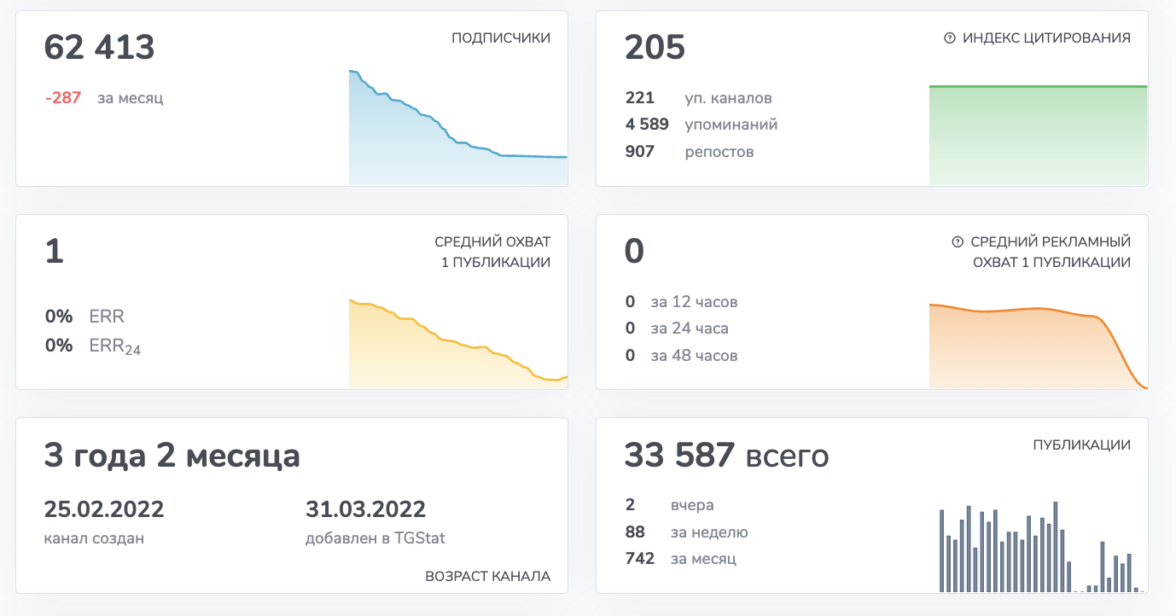Select the 62 413 subscribers count
1176x616 pixels.
tap(99, 47)
